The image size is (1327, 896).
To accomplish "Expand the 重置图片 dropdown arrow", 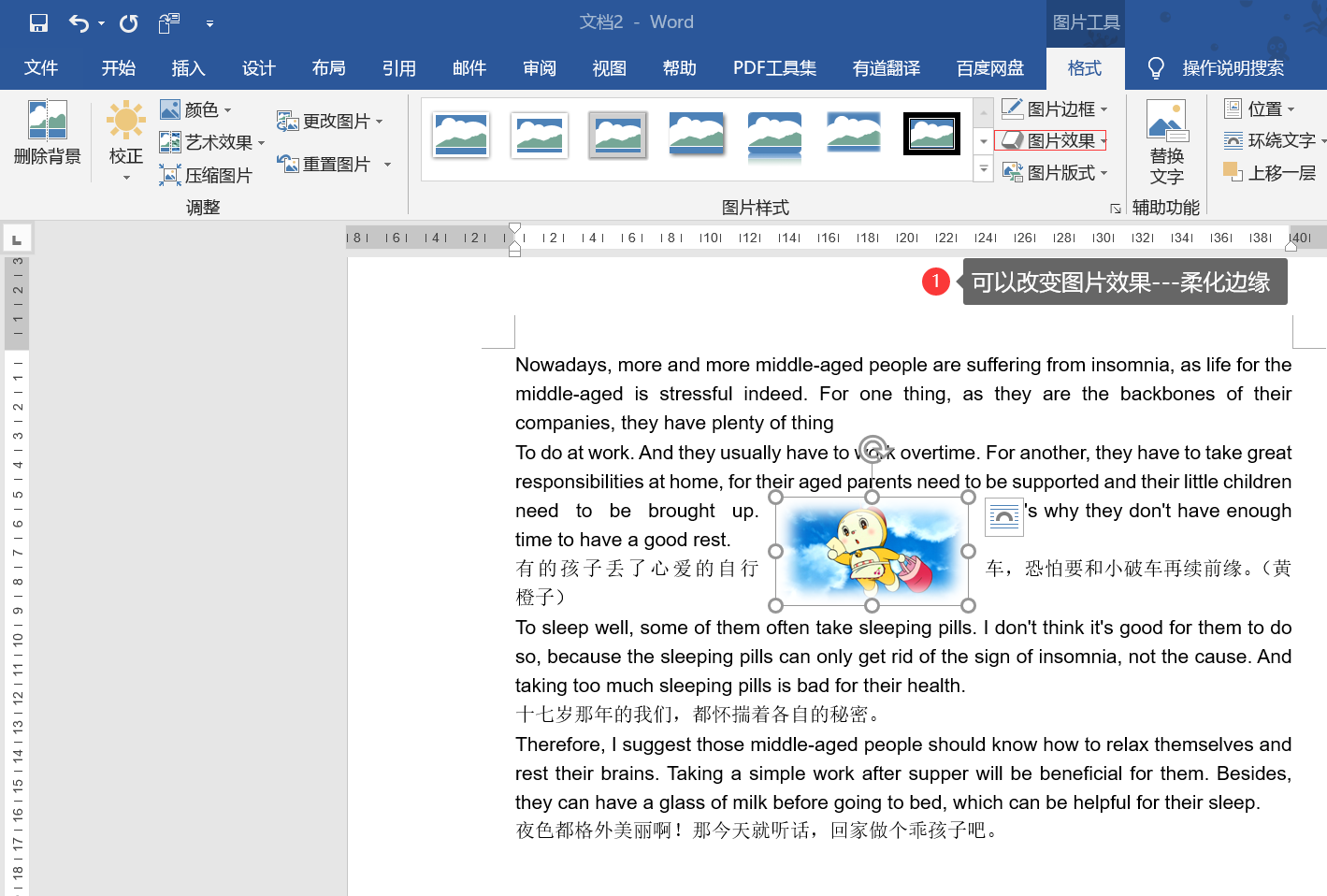I will coord(387,165).
